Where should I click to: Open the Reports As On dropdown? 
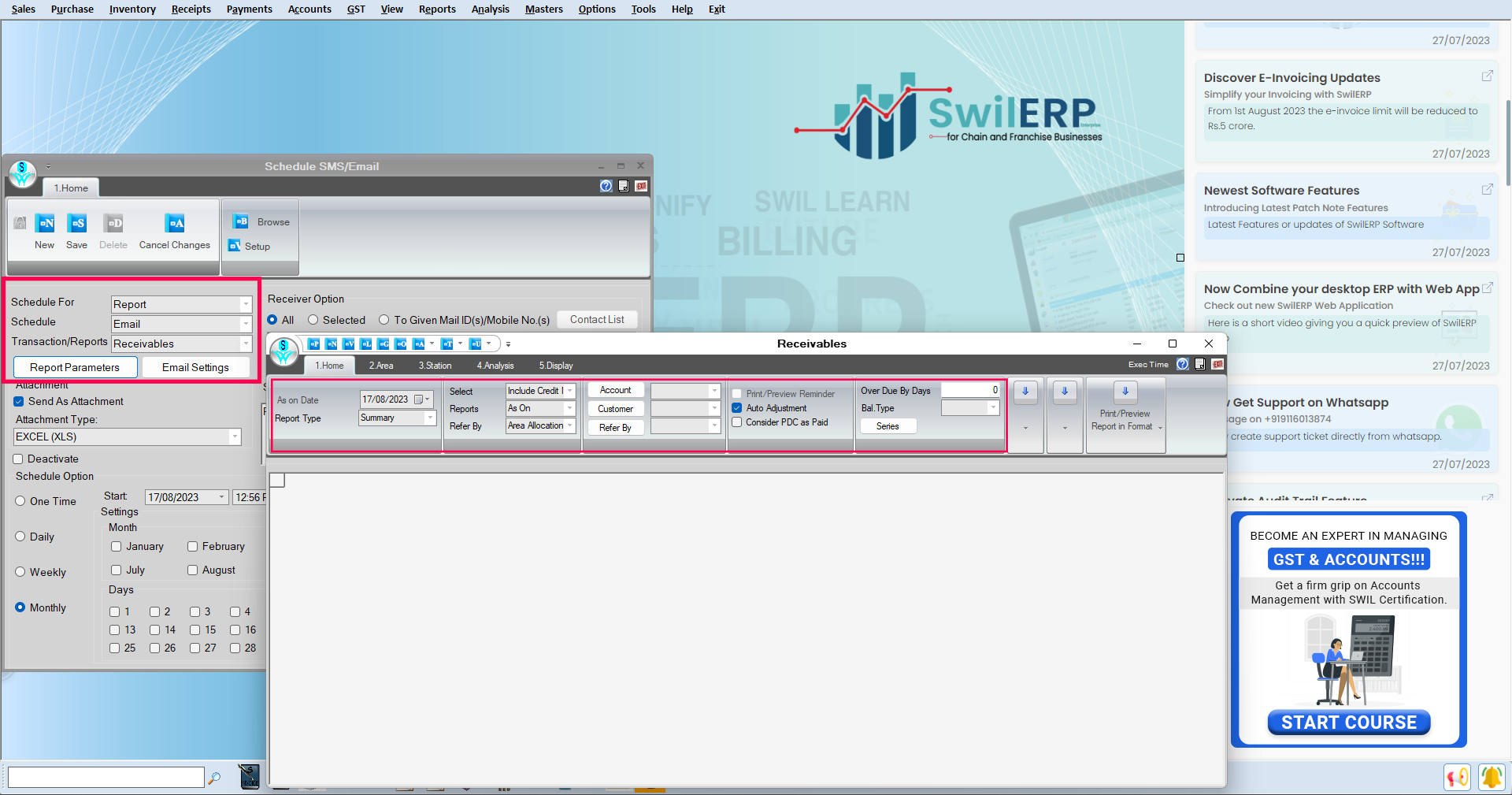coord(569,408)
